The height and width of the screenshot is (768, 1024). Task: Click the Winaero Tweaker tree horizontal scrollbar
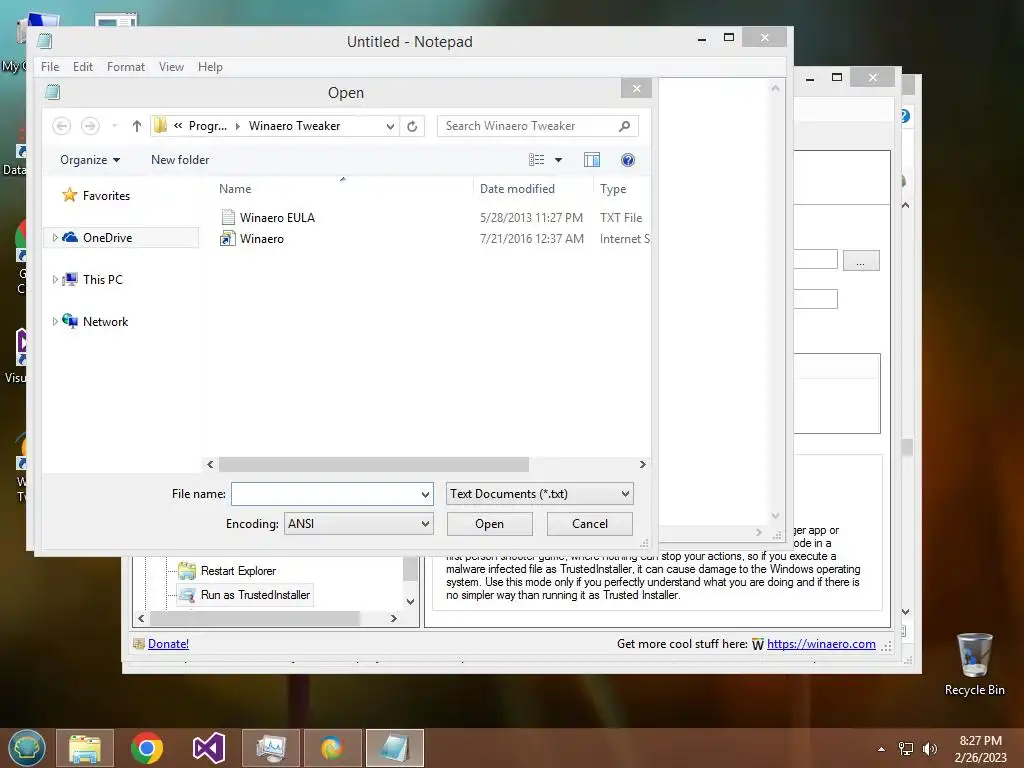[255, 618]
